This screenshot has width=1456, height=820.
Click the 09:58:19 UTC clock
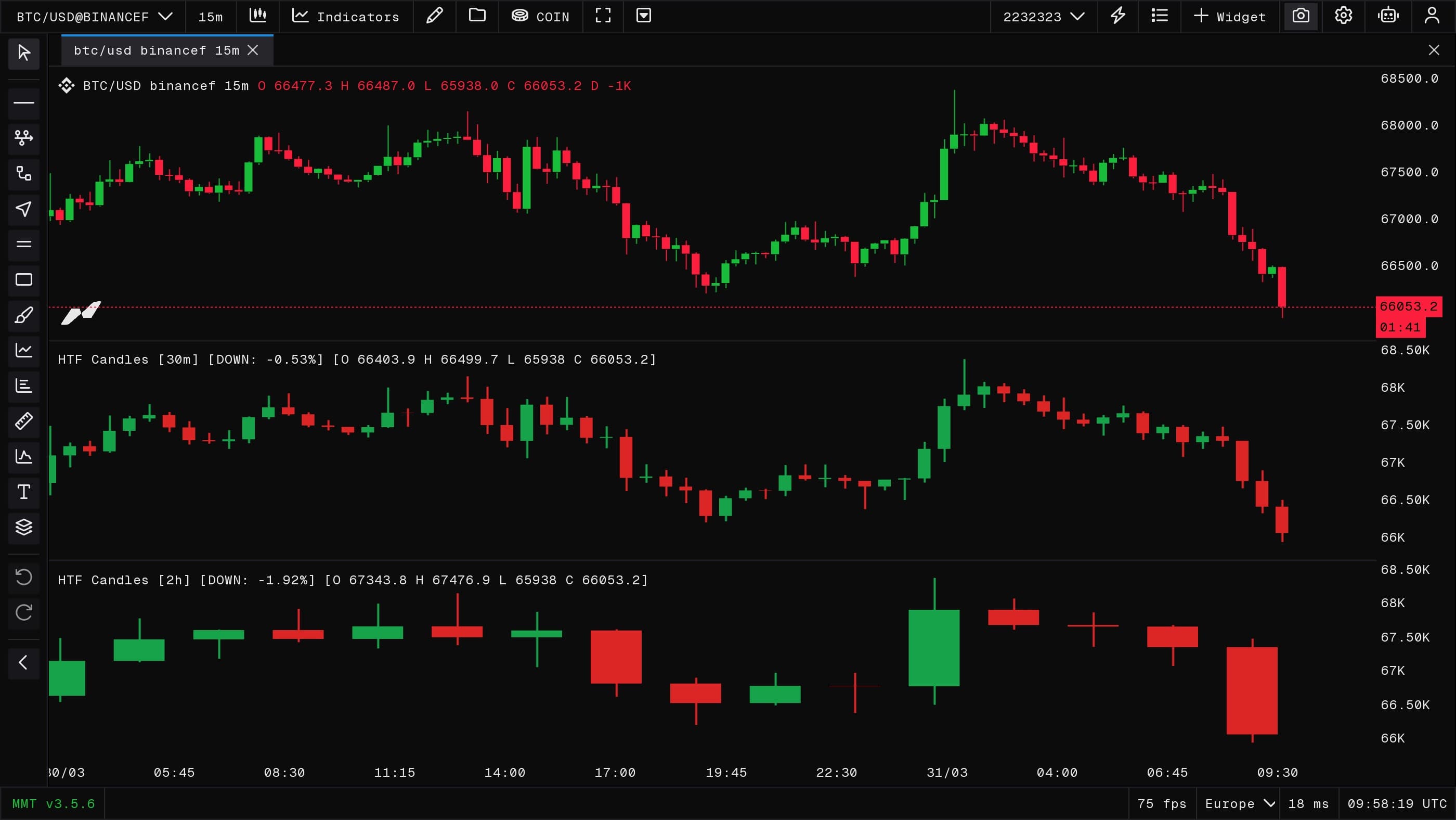tap(1397, 803)
